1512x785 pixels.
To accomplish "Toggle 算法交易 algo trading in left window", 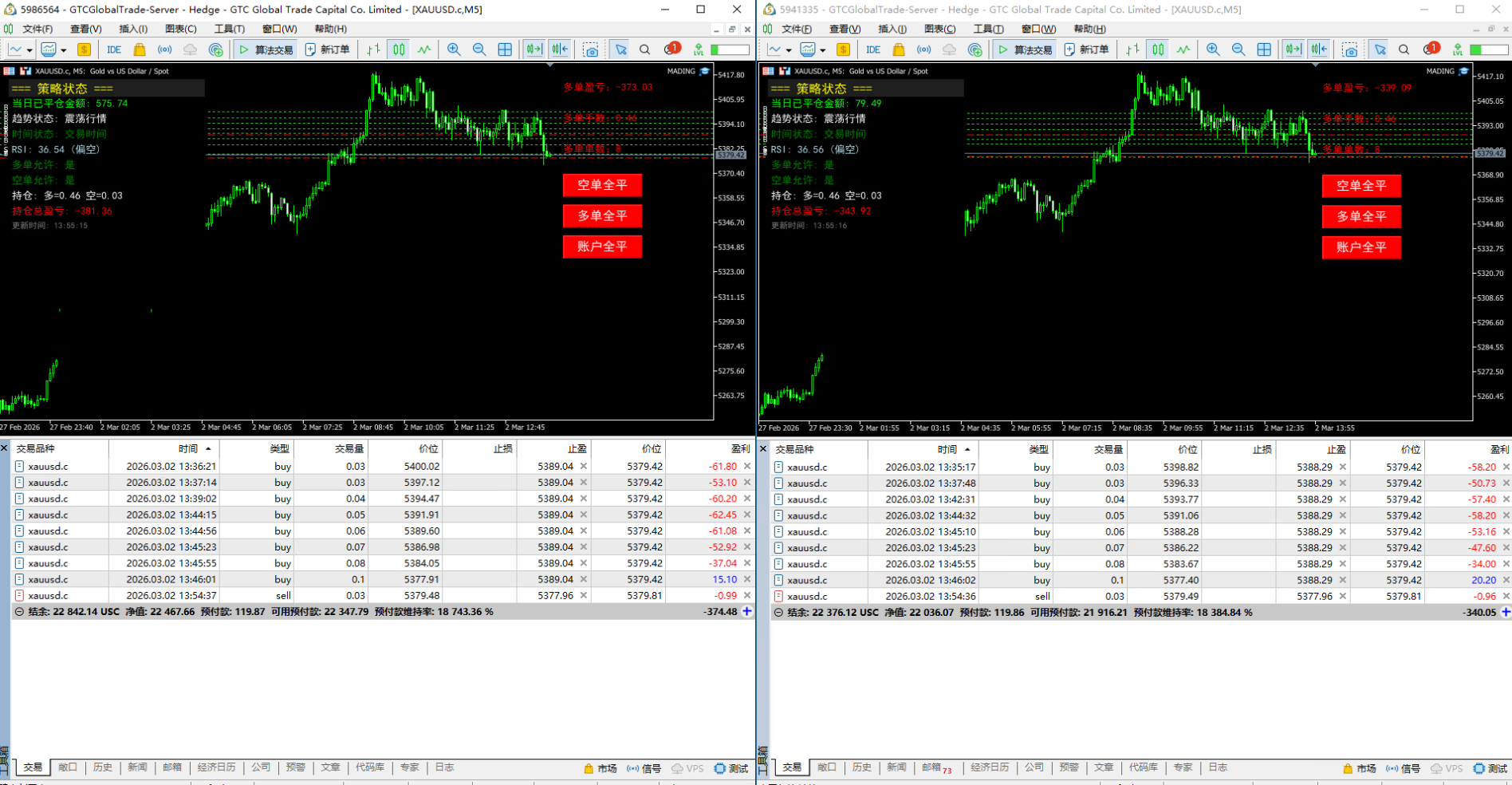I will point(266,49).
